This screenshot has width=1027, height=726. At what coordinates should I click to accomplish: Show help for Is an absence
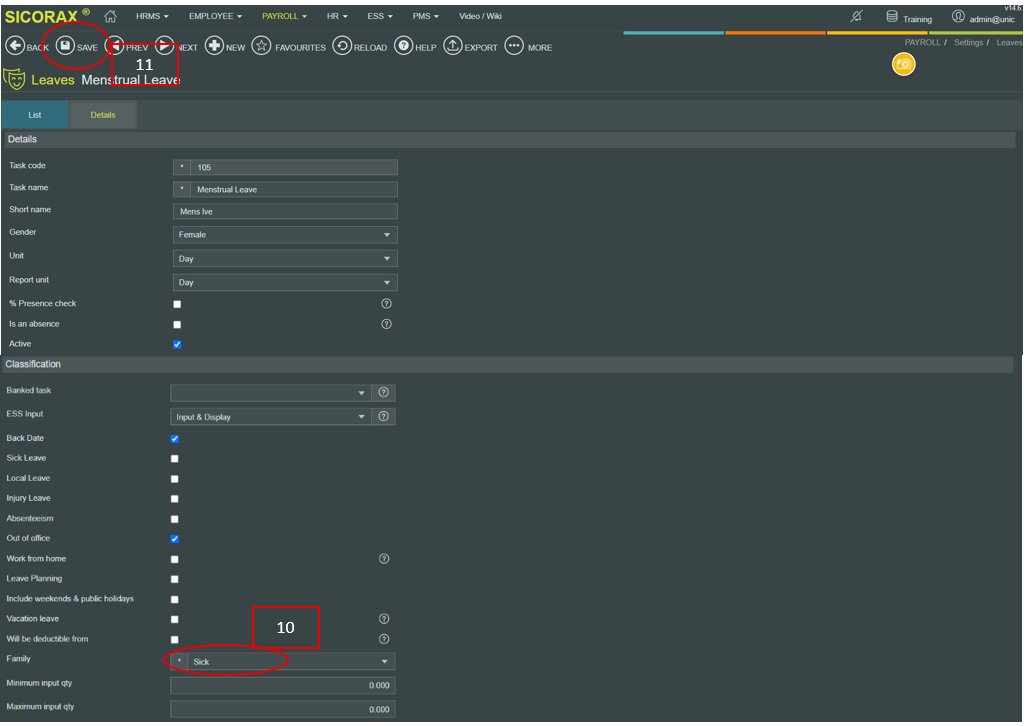click(x=386, y=324)
